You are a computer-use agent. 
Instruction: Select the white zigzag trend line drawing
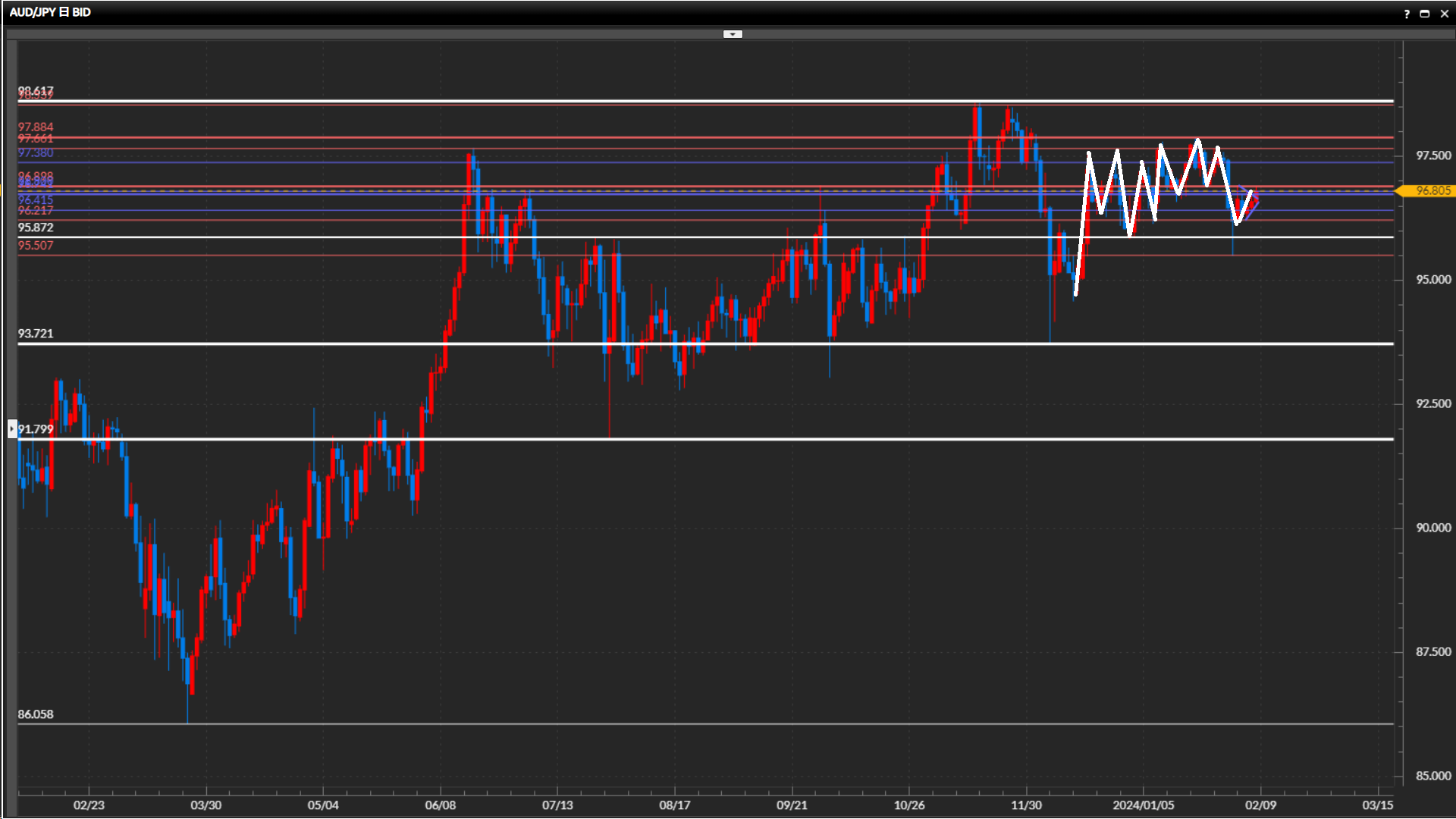coord(1082,227)
